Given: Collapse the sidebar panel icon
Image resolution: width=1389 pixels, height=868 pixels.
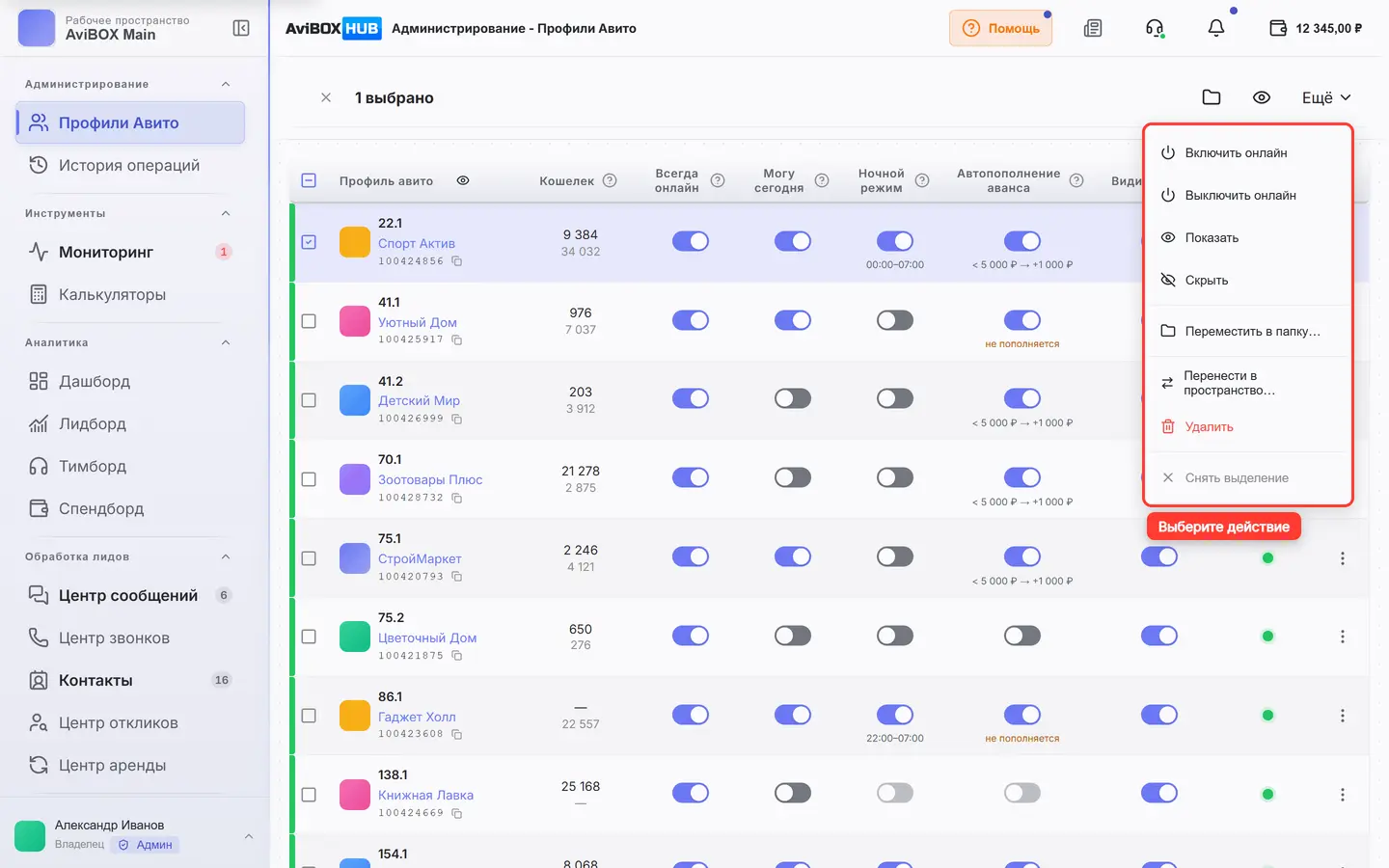Looking at the screenshot, I should 241,28.
